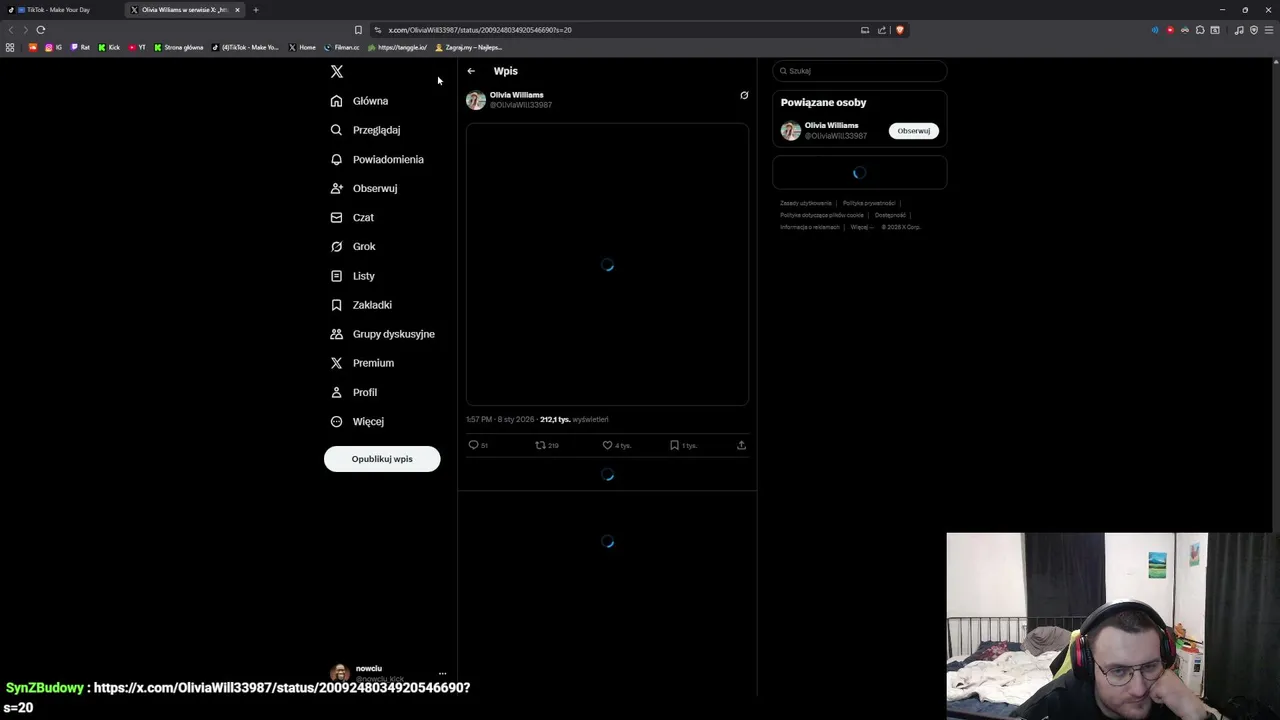Open Polityka dotycząca plików cookie link
The image size is (1280, 720).
click(x=822, y=215)
